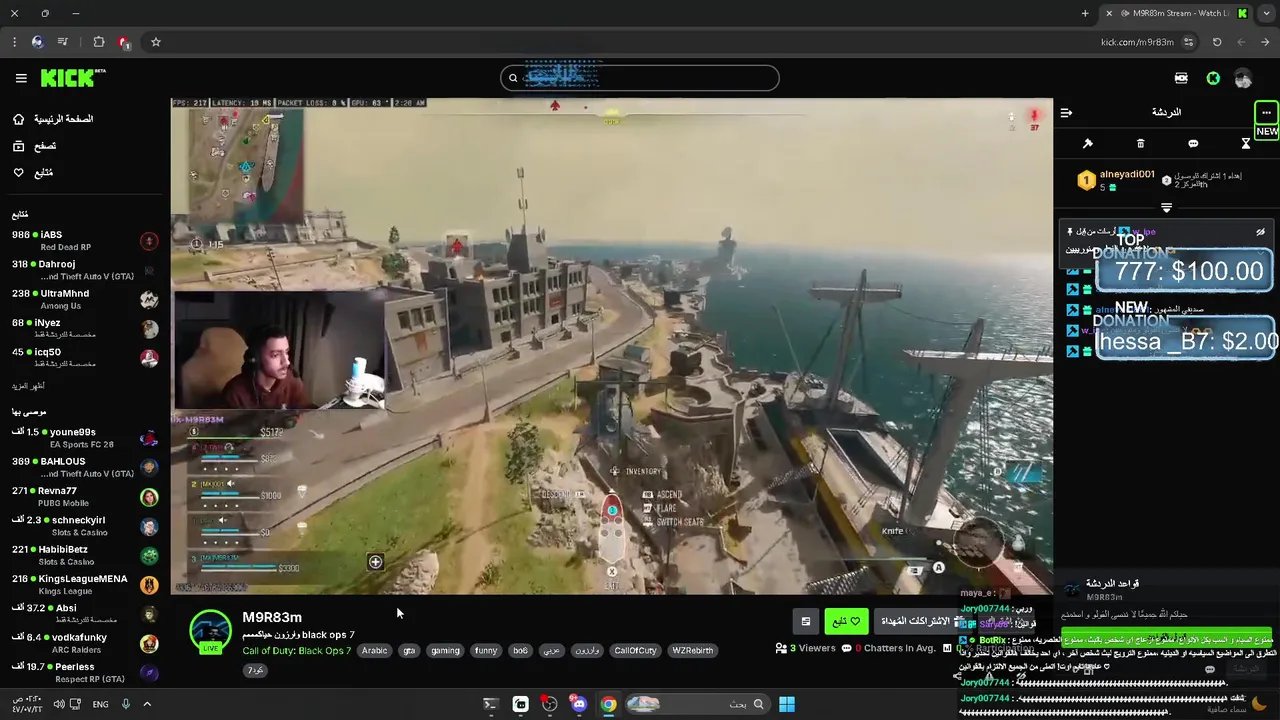Click the green follow heart button

(x=846, y=621)
